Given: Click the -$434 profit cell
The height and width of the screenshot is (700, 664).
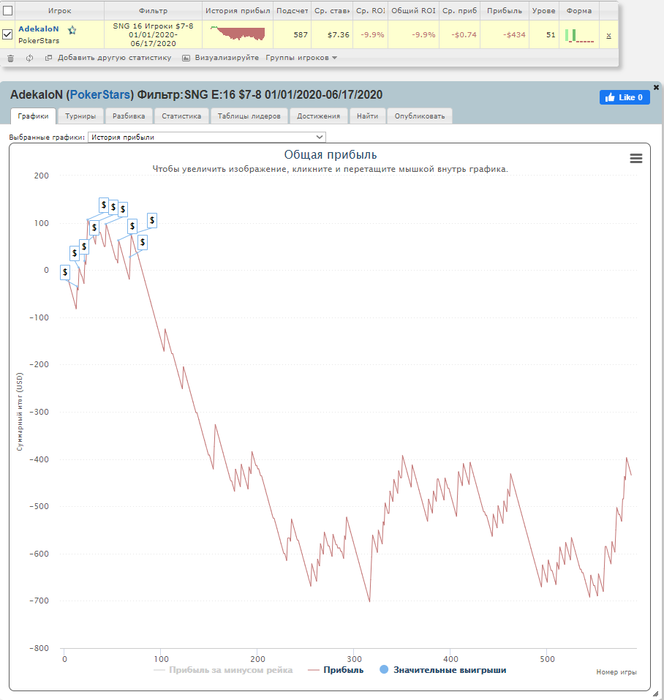Looking at the screenshot, I should coord(505,34).
